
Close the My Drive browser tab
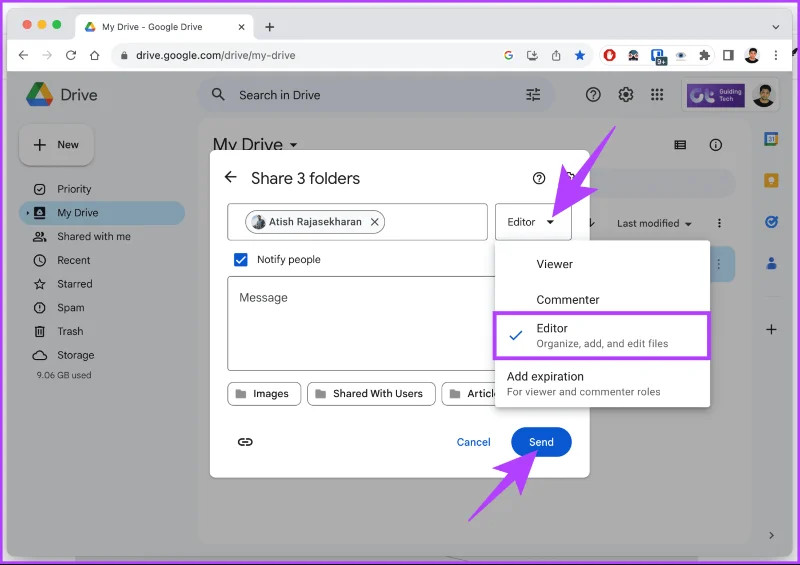pyautogui.click(x=241, y=27)
